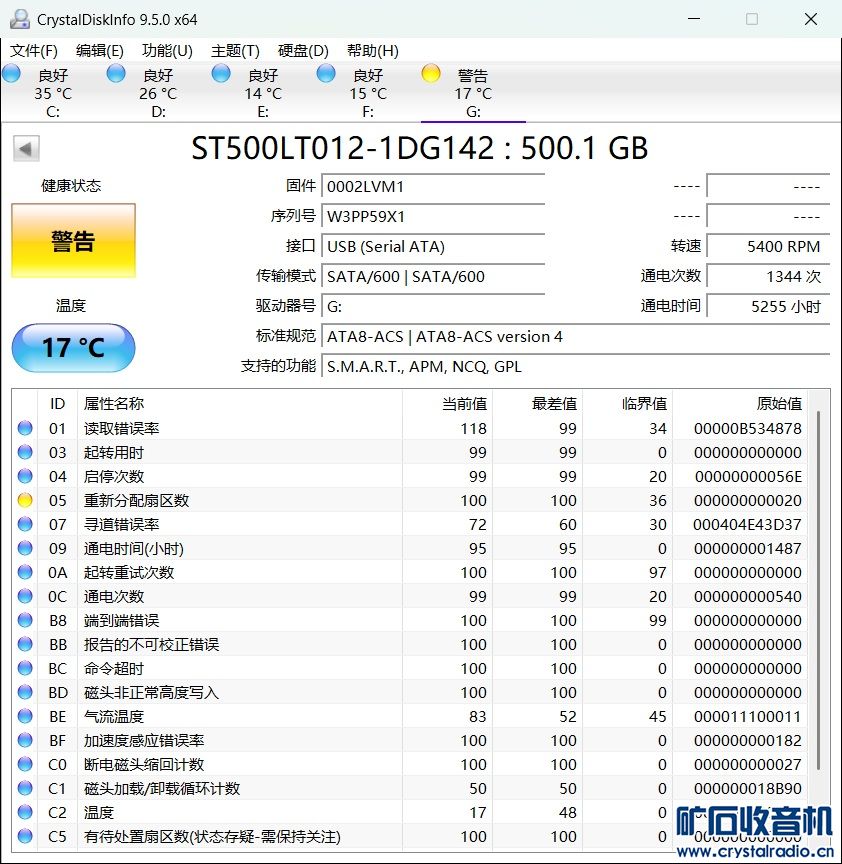Click status orb for attribute BB 报告的不可校正错误
842x864 pixels.
[x=25, y=644]
